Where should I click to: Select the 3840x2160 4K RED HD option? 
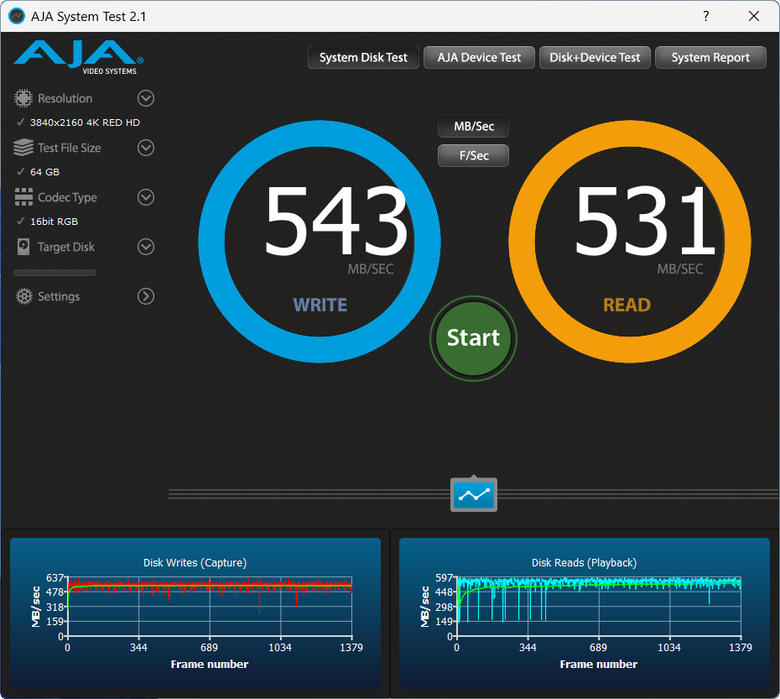click(85, 122)
